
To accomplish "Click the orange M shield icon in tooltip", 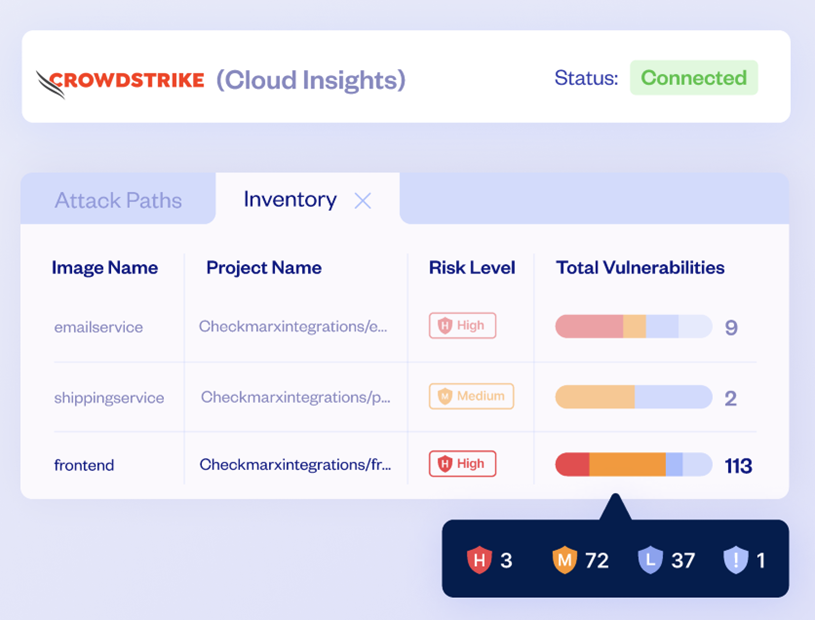I will [564, 560].
